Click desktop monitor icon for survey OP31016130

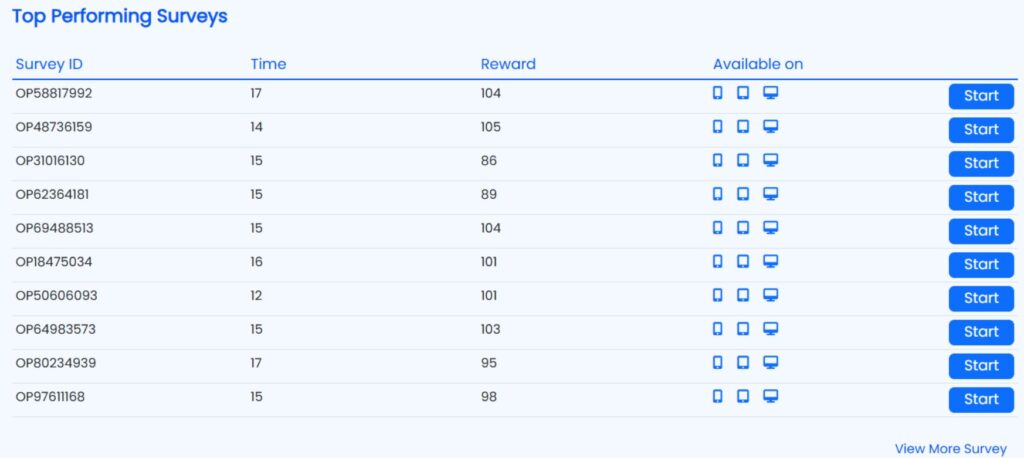pos(770,160)
